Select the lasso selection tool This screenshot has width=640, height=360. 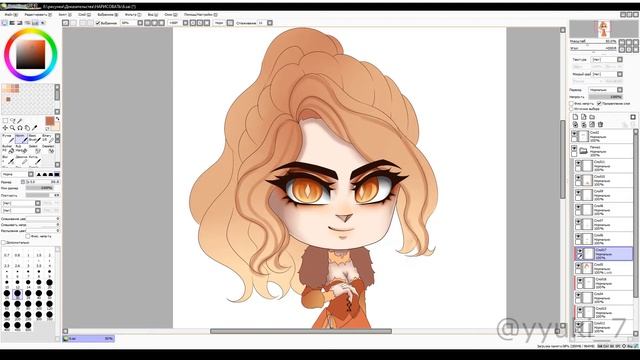tap(13, 121)
